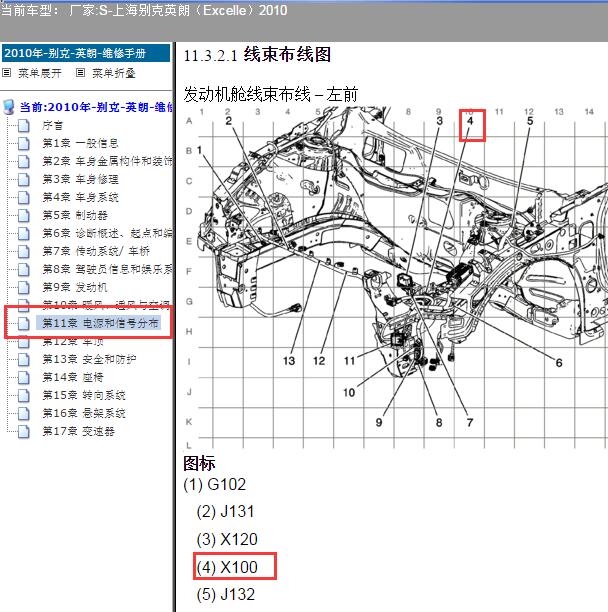The height and width of the screenshot is (612, 608).
Task: Open 第3章 车身修理
Action: (x=80, y=179)
